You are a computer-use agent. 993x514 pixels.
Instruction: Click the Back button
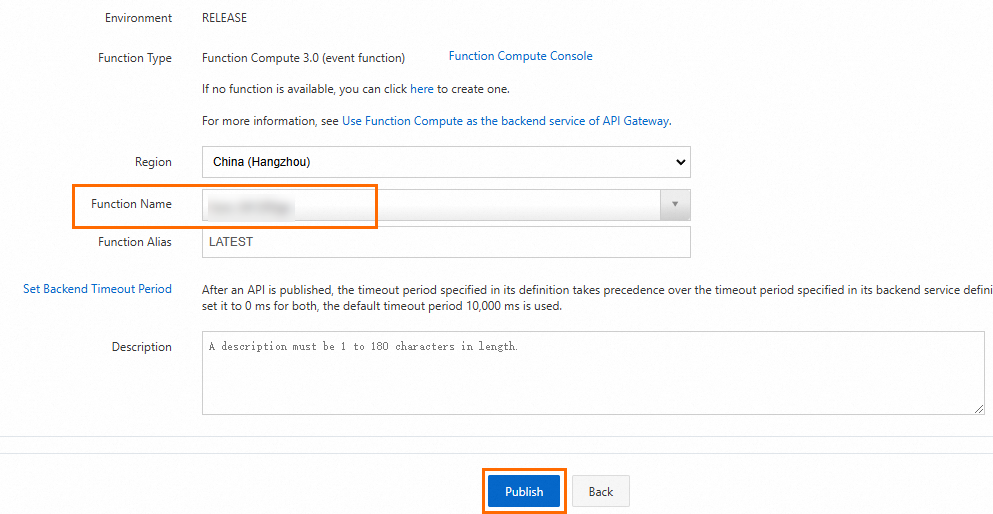tap(600, 491)
